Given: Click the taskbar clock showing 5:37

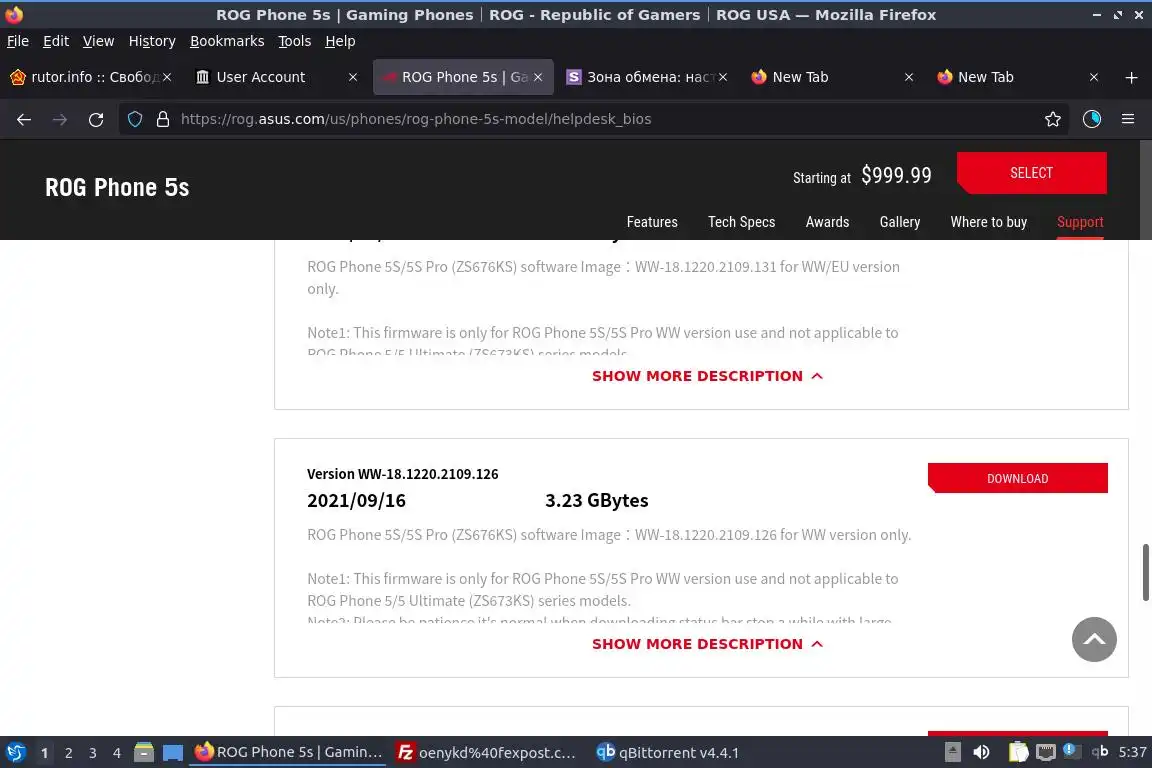Looking at the screenshot, I should point(1132,753).
